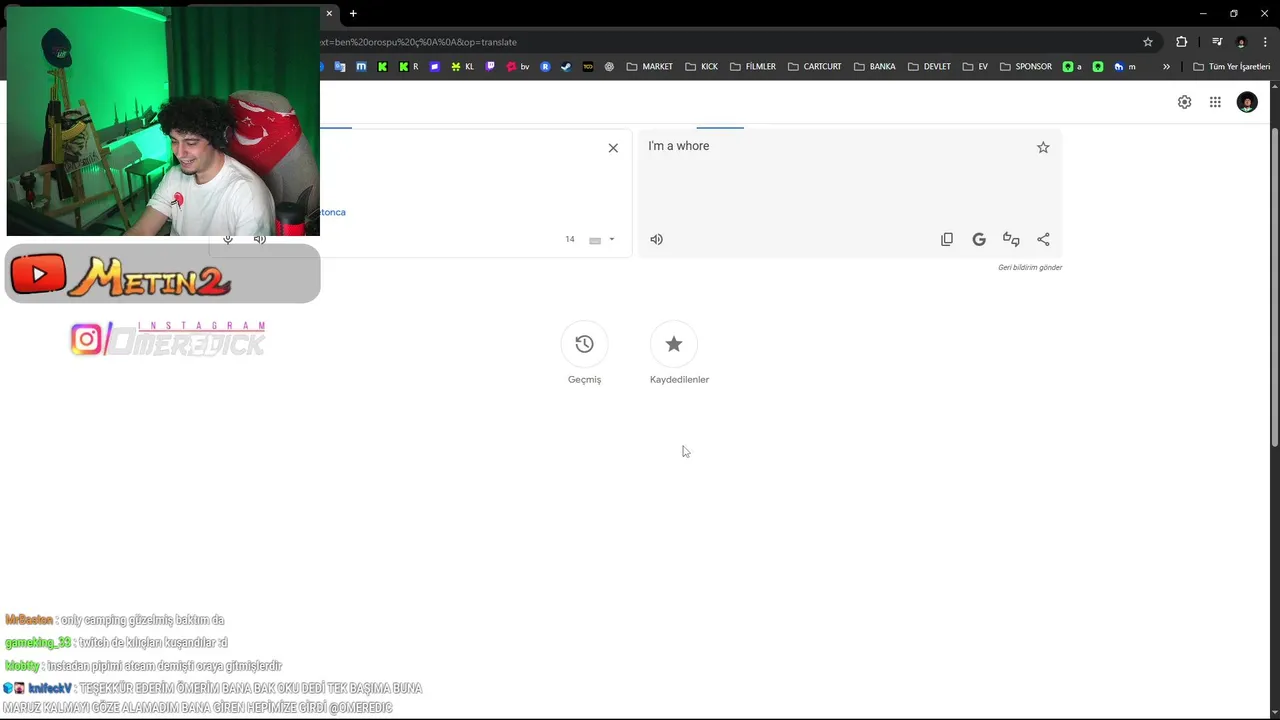Open the blue m bookmark icon

(361, 67)
